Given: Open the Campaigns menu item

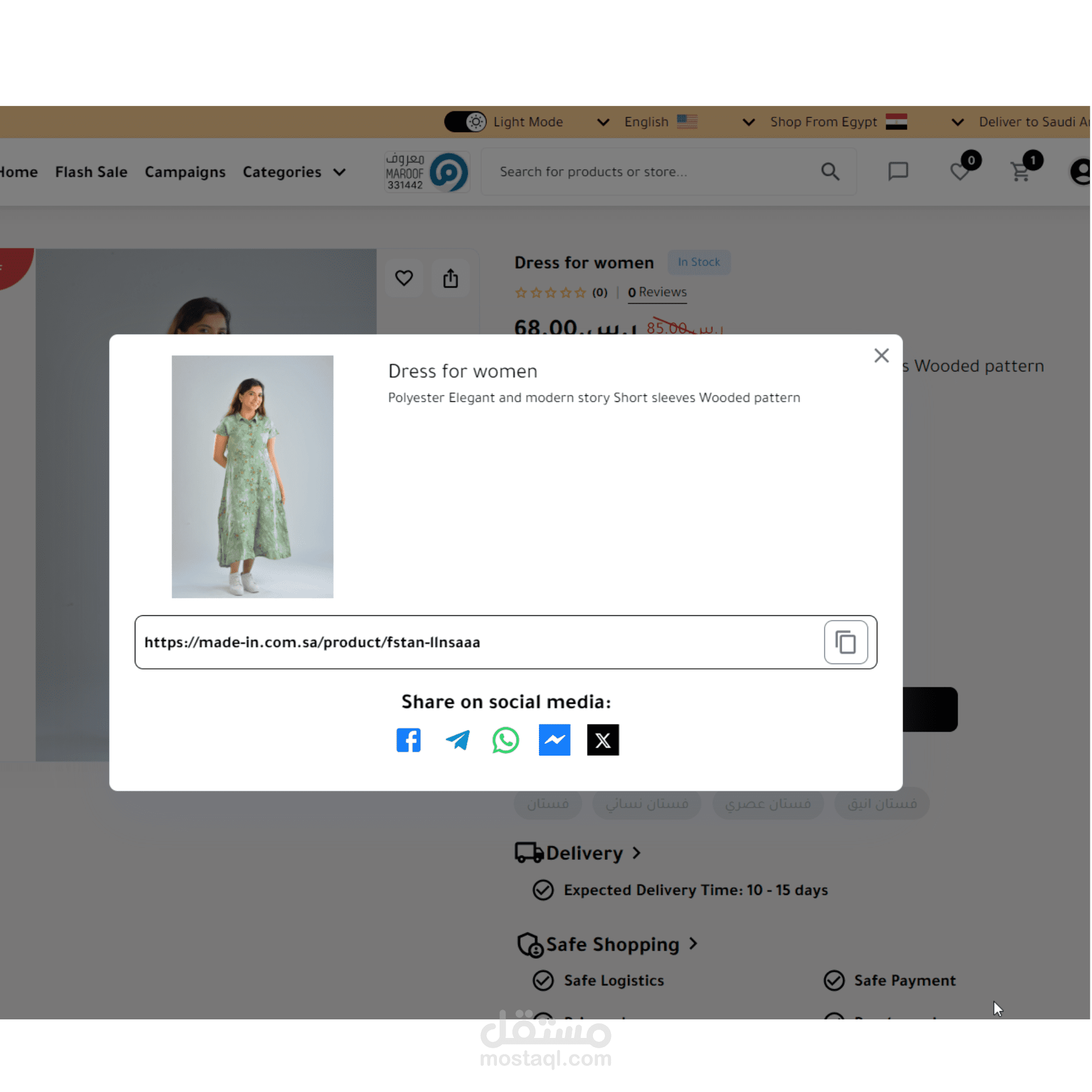Looking at the screenshot, I should [x=185, y=172].
